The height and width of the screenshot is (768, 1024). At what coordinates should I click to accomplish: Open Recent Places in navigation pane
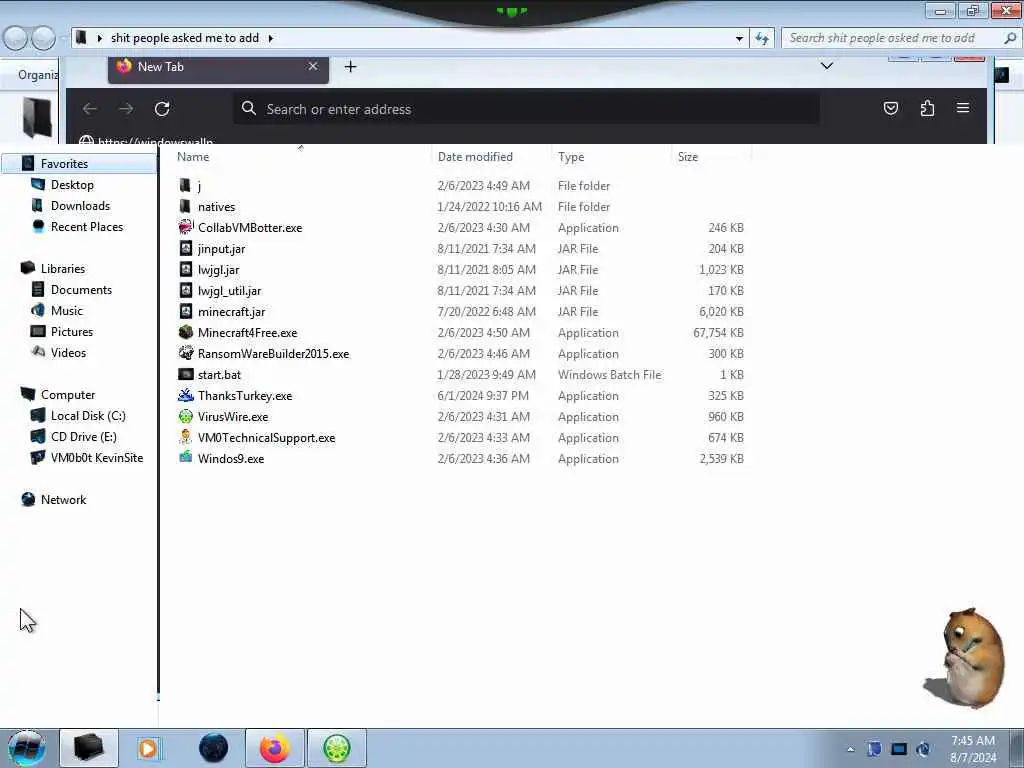87,226
